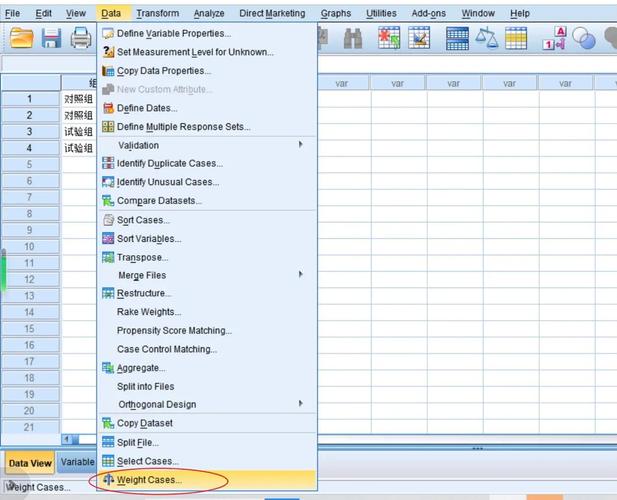Viewport: 617px width, 500px height.
Task: Click the balance scale icon in toolbar
Action: tap(487, 39)
